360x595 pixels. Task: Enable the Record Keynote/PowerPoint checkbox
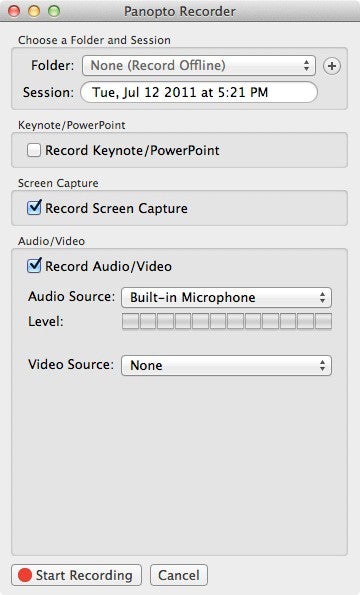[34, 150]
